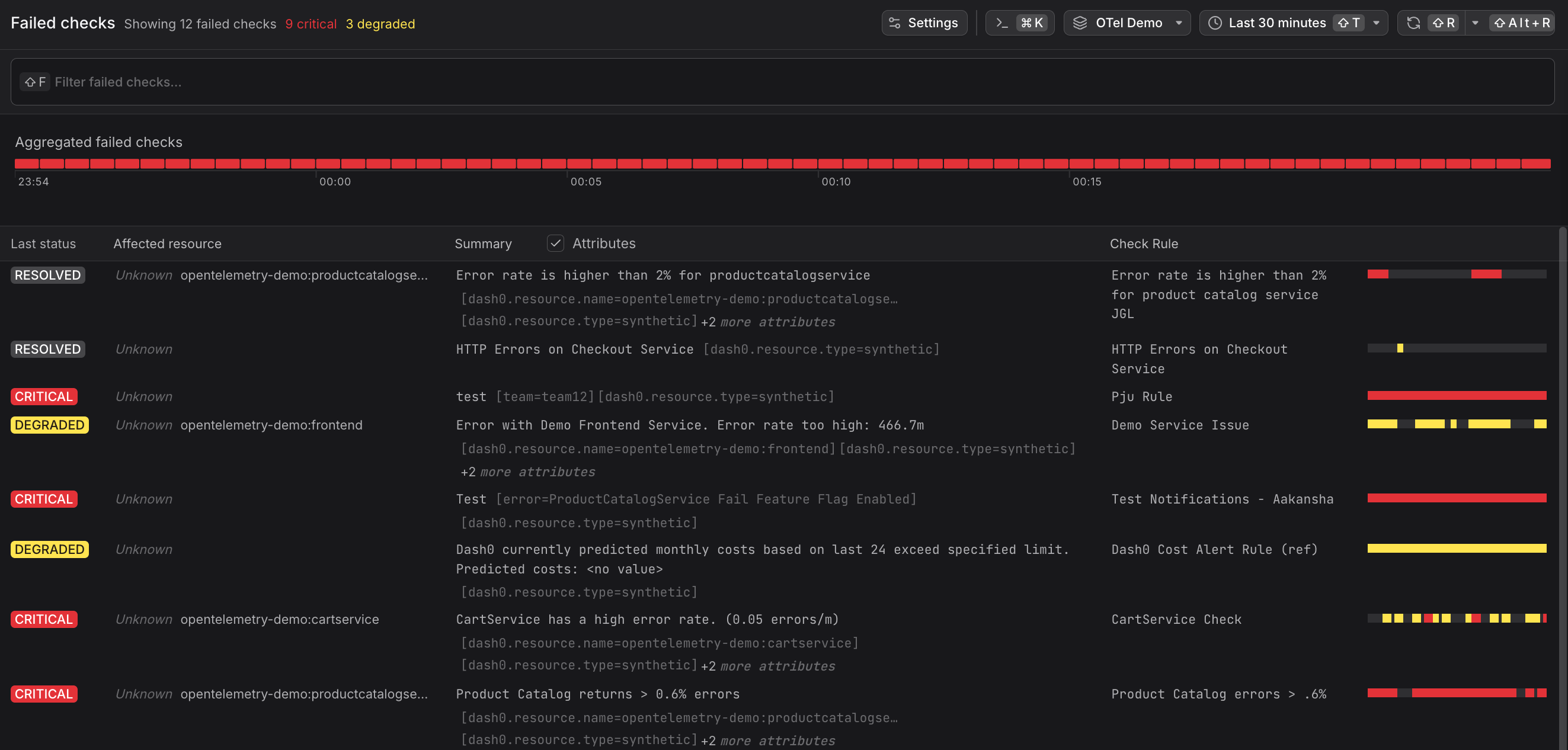Click the Affected resource column header
This screenshot has width=1568, height=750.
coord(167,244)
